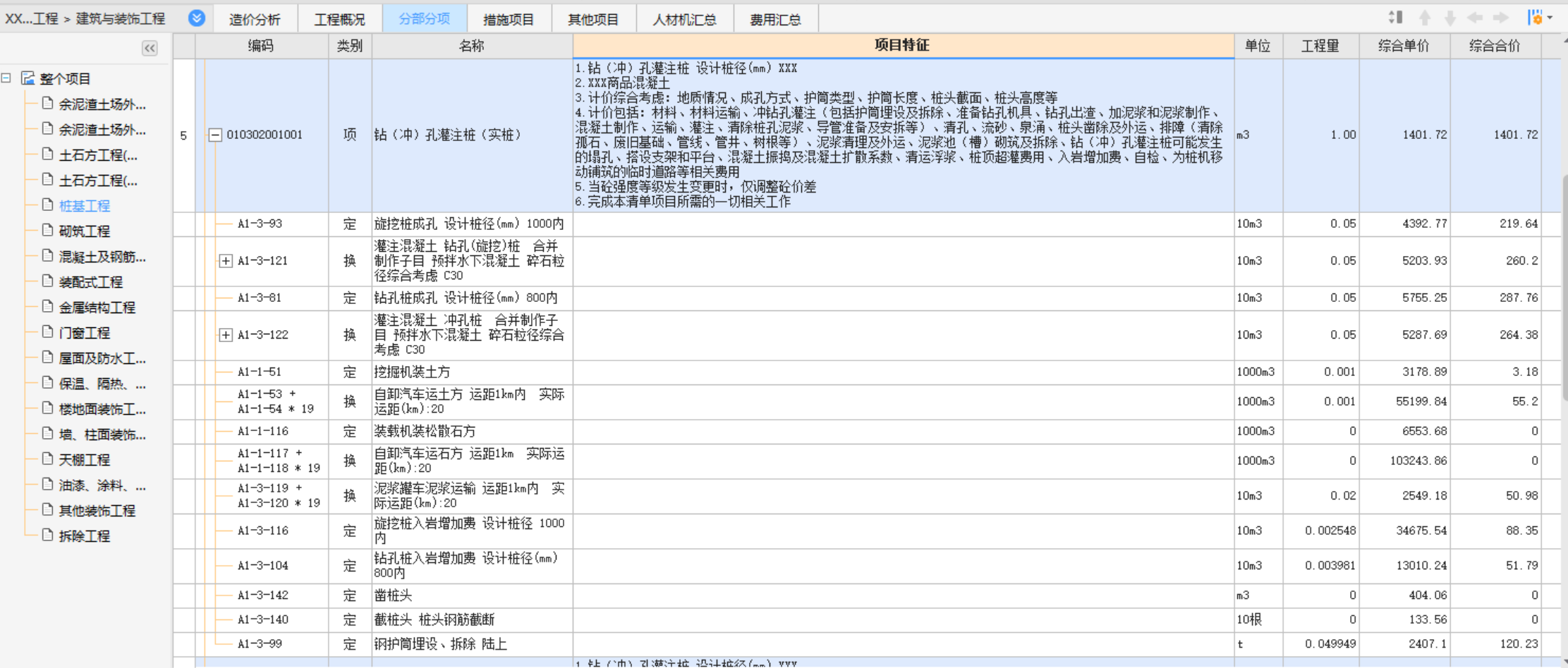Click the 名称 column header
The width and height of the screenshot is (1568, 668).
(x=472, y=46)
